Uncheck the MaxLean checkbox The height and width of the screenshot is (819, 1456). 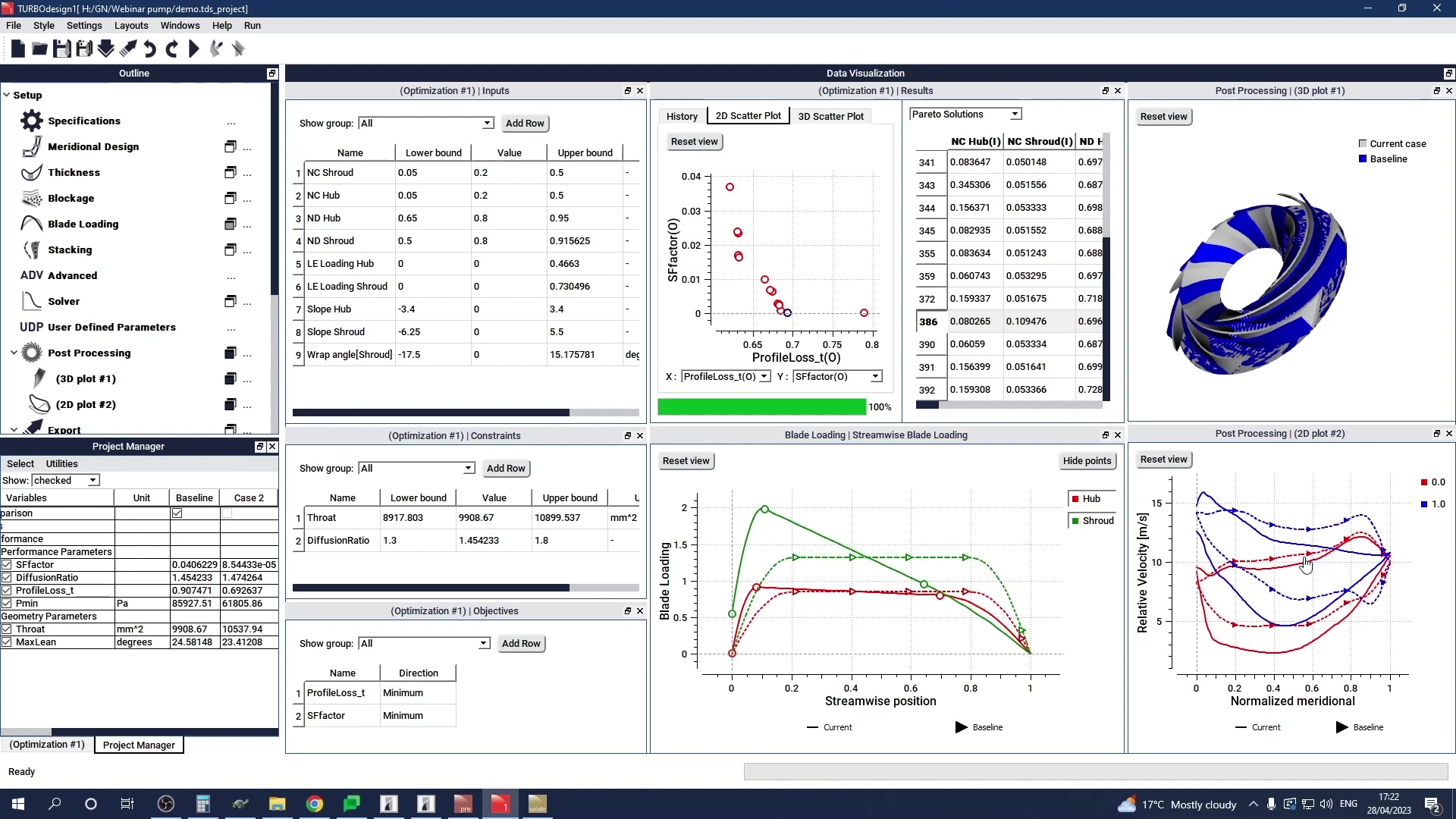click(x=7, y=642)
